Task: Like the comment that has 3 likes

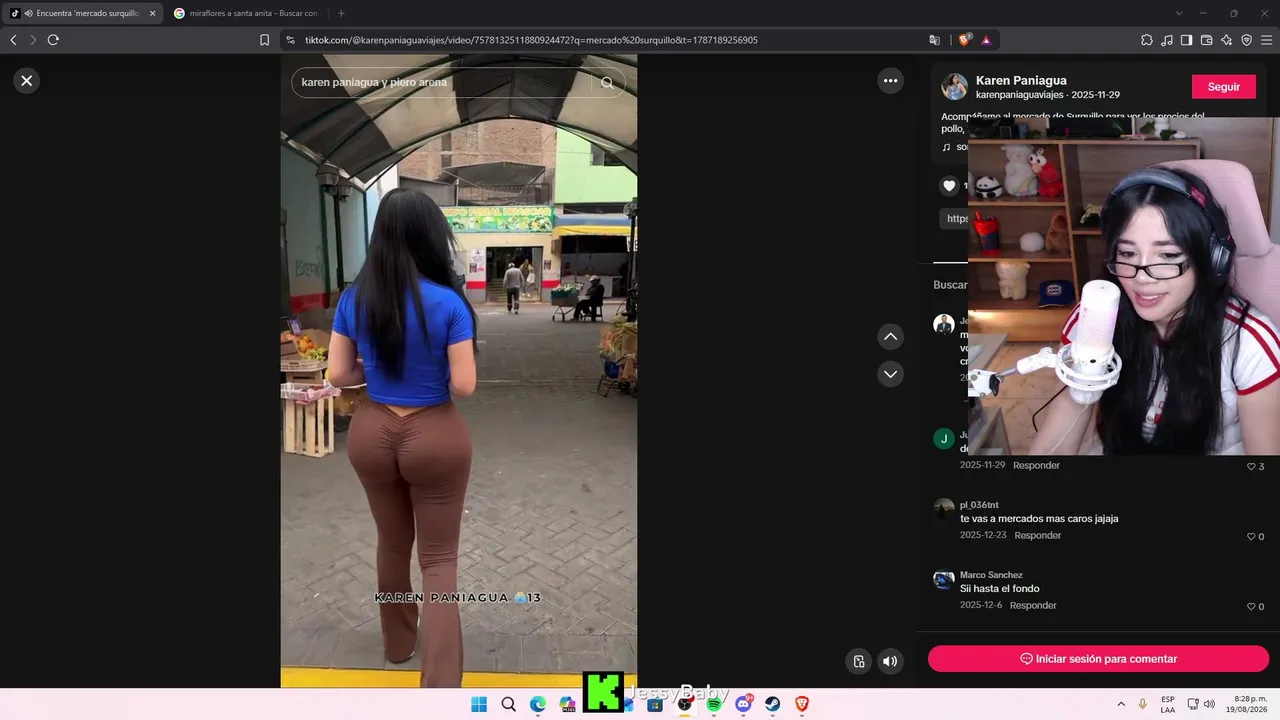Action: point(1251,467)
